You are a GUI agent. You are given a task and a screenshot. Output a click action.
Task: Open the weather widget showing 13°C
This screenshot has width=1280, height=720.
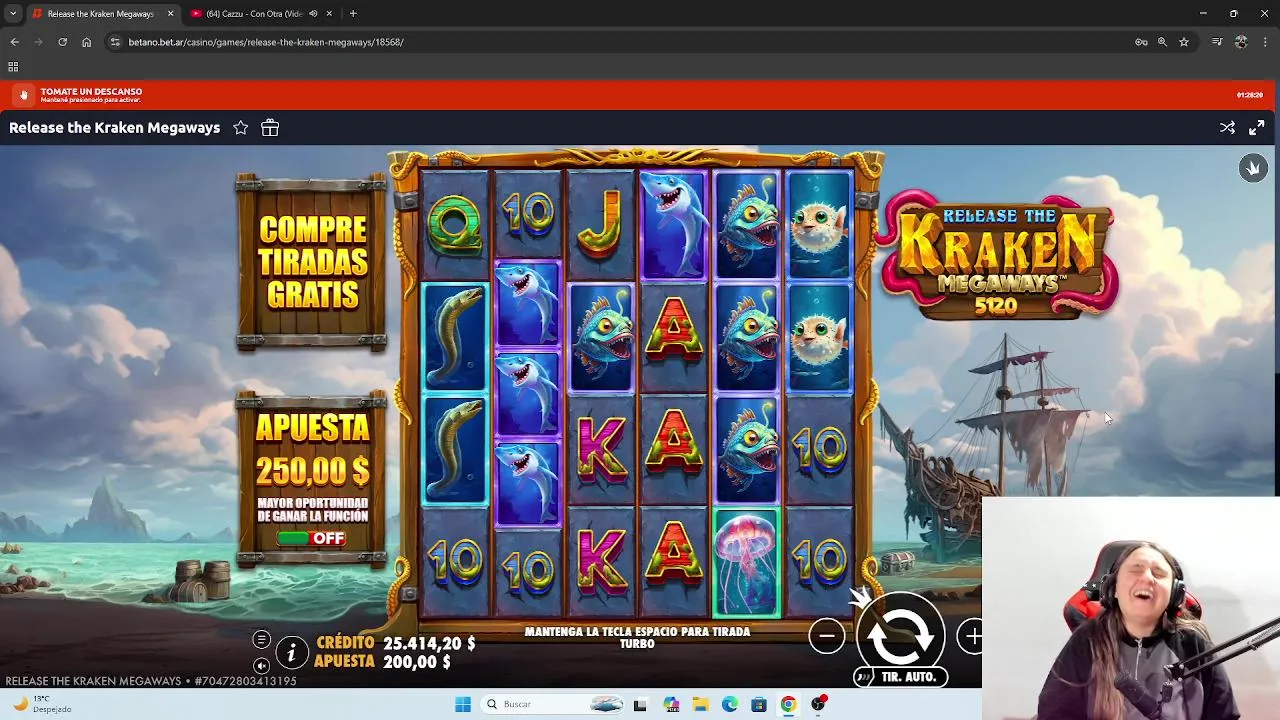click(40, 704)
